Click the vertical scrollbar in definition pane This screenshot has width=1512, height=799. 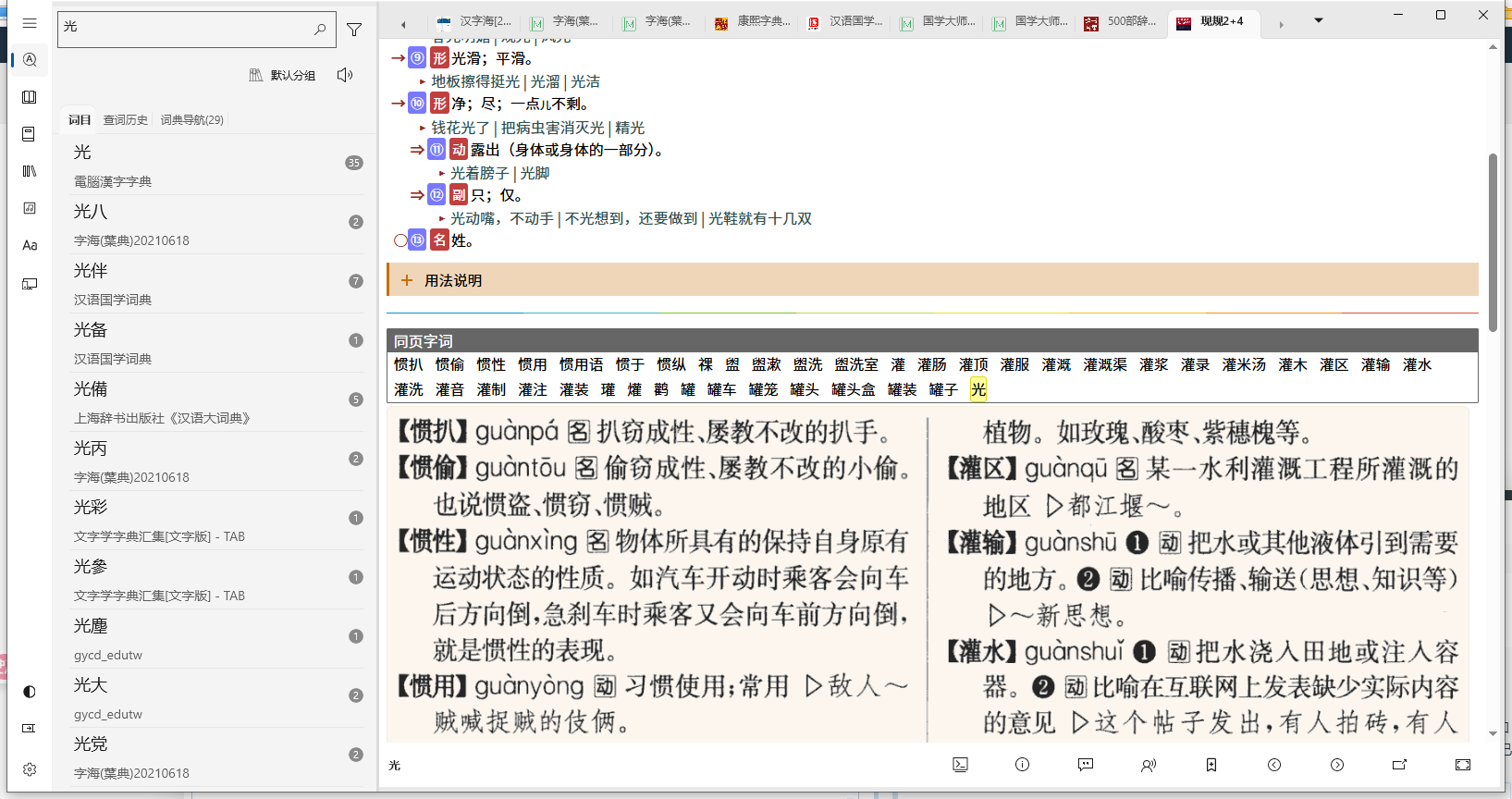1493,242
